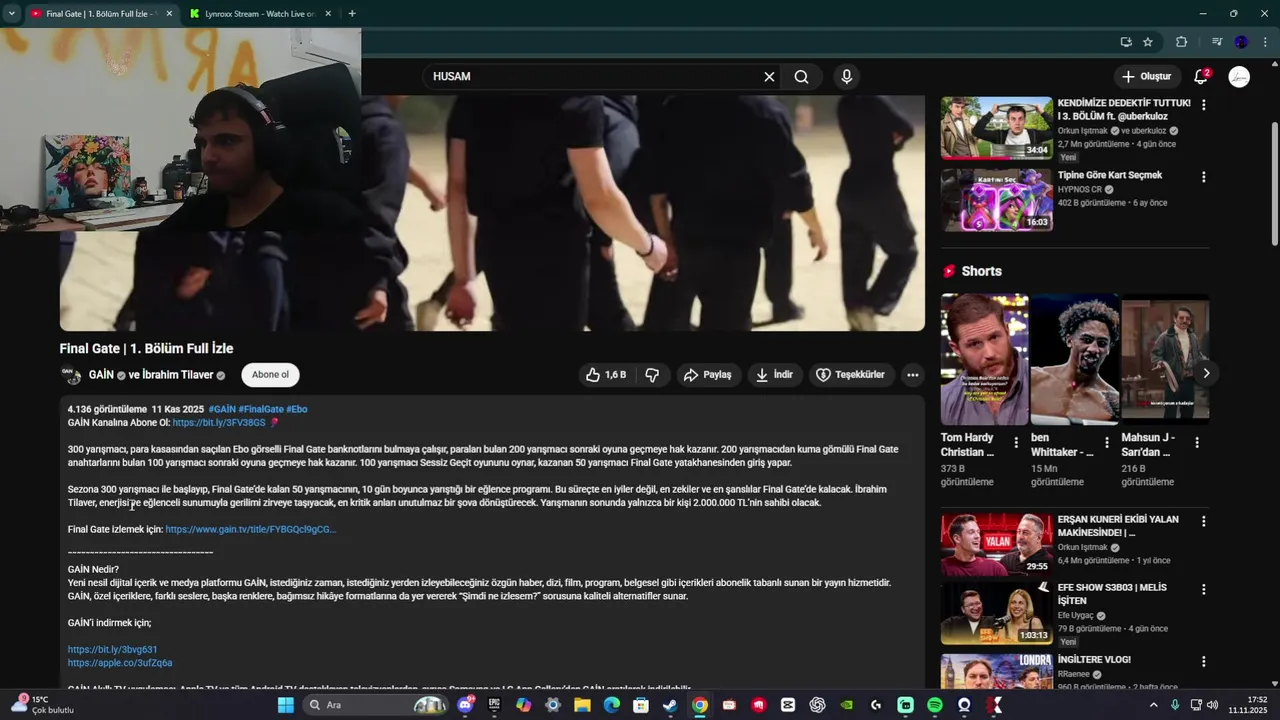
Task: Open the gain.tv Final Gate link
Action: point(250,530)
